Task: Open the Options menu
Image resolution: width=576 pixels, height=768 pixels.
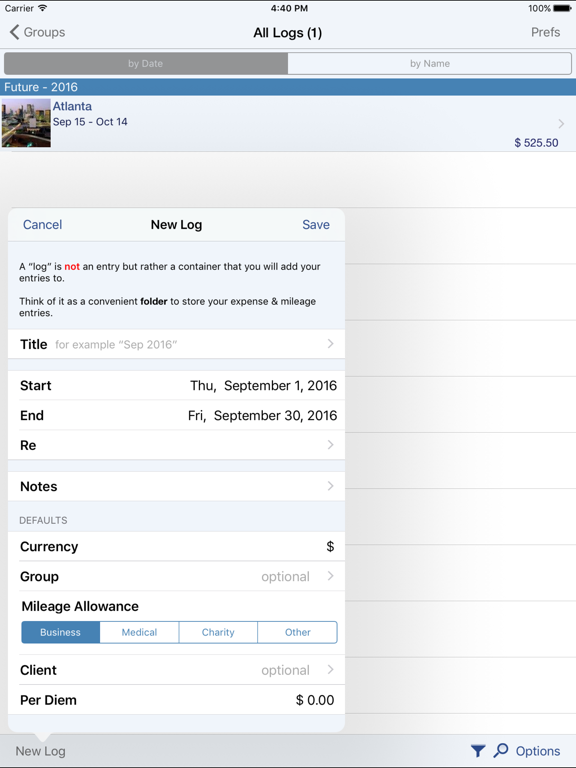Action: [538, 751]
